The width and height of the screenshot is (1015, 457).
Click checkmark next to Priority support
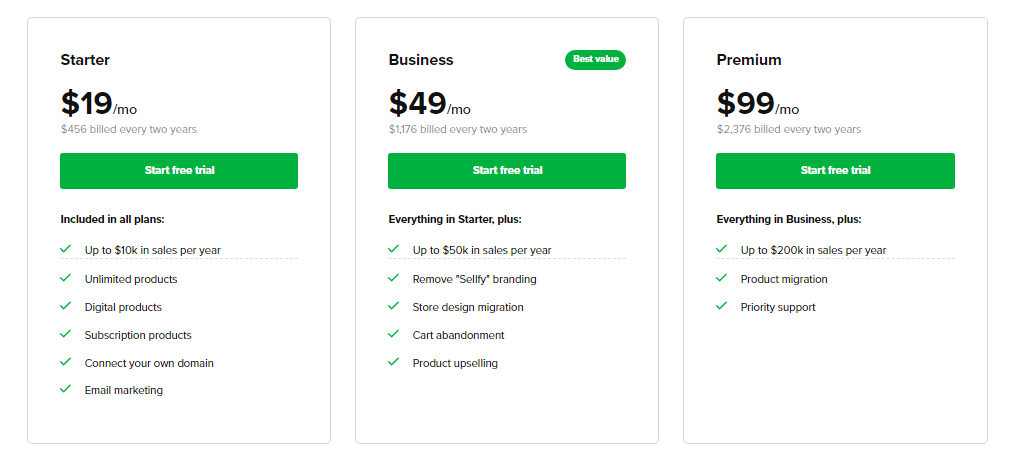(722, 306)
